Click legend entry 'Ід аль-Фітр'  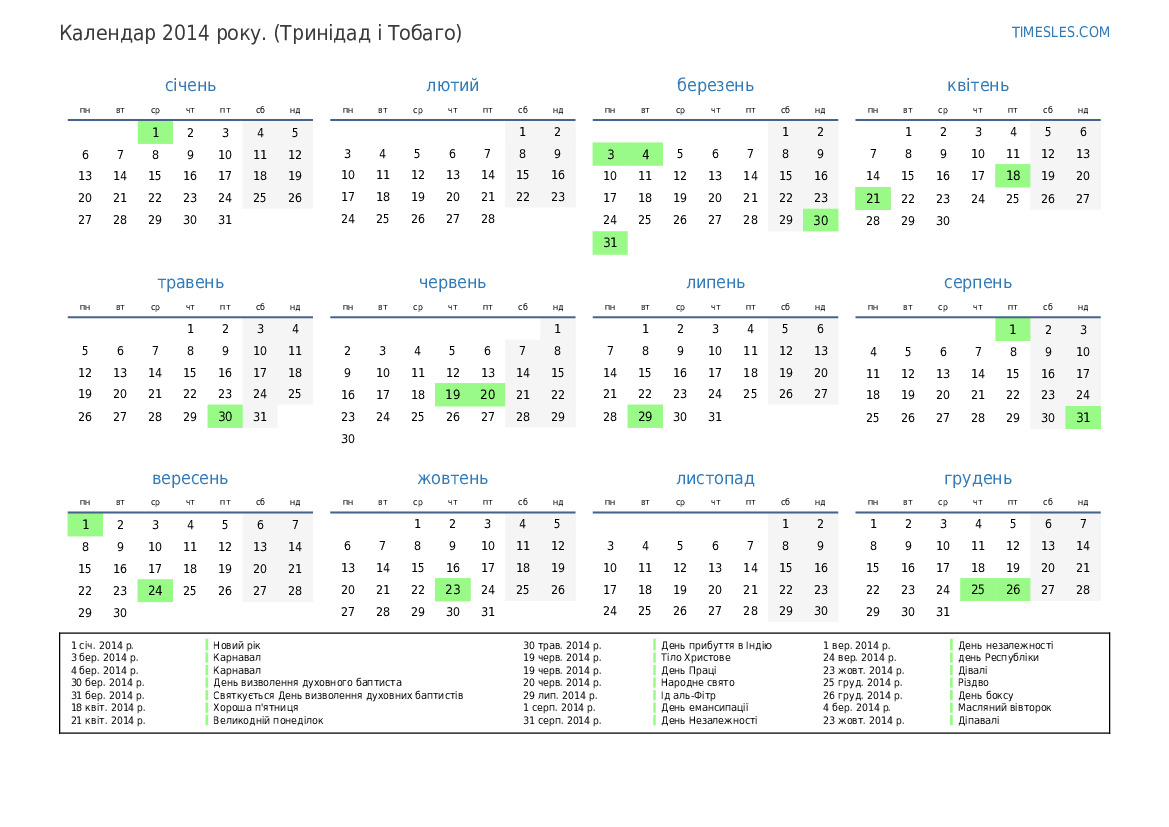click(688, 695)
